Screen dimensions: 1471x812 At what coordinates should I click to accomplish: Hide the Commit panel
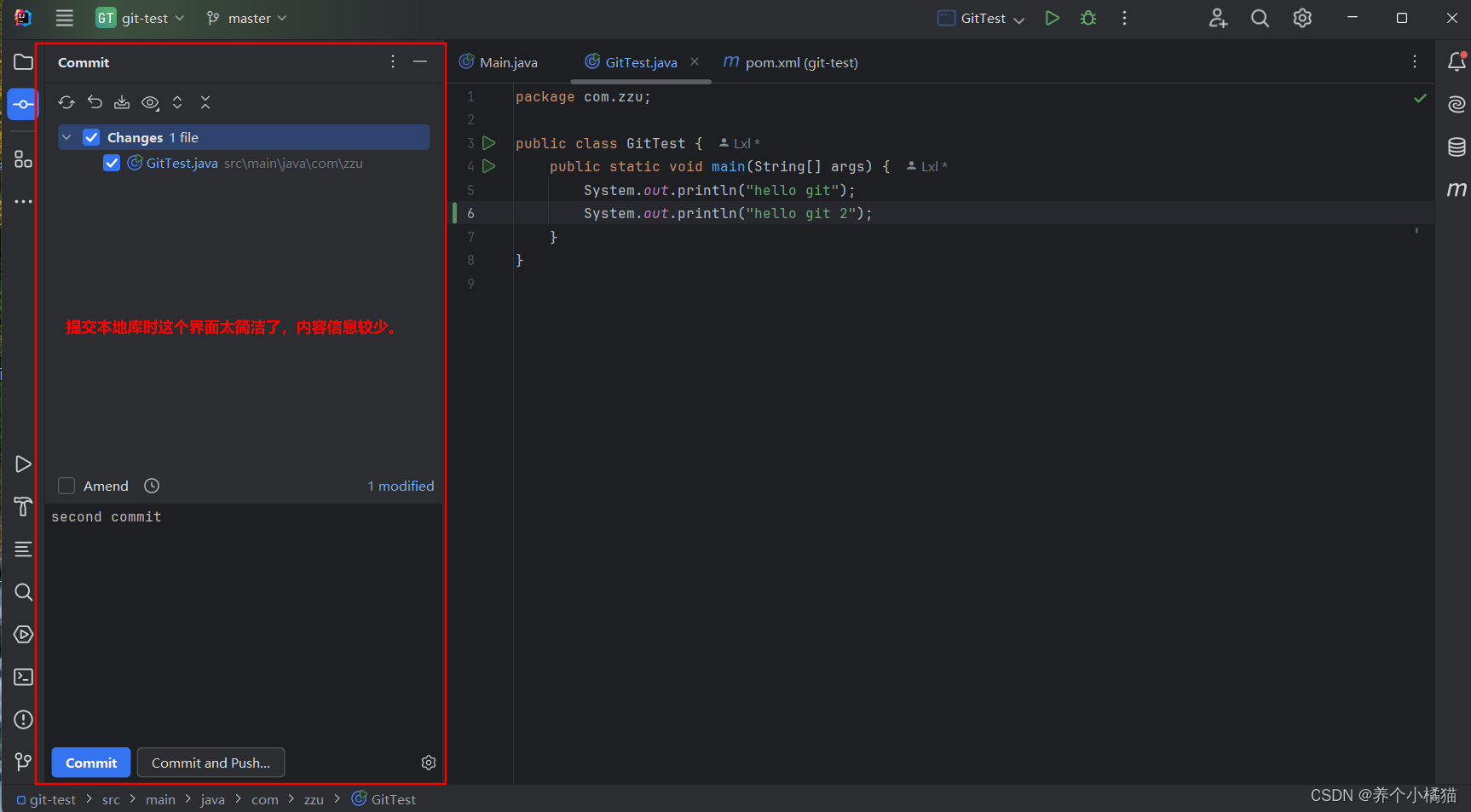pos(420,61)
